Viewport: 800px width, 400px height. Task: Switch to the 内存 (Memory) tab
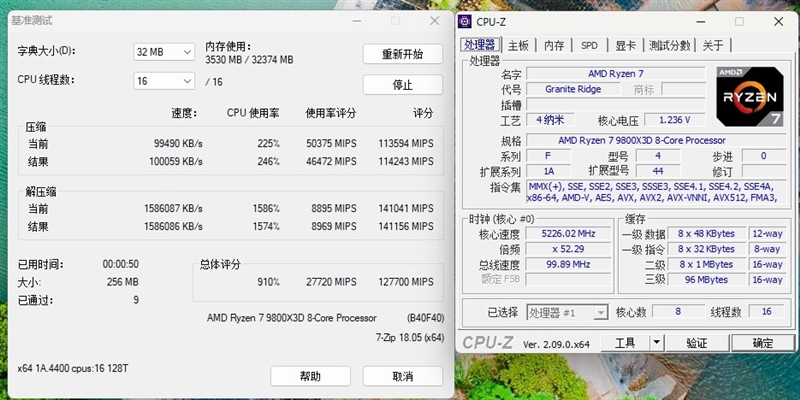click(554, 45)
